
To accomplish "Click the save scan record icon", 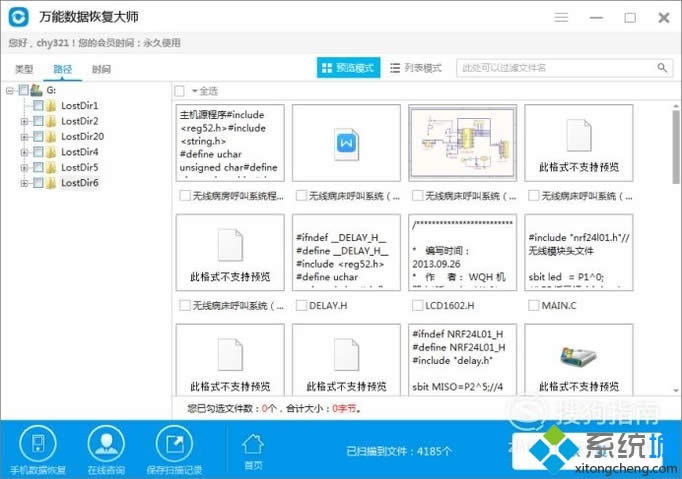I will [174, 444].
